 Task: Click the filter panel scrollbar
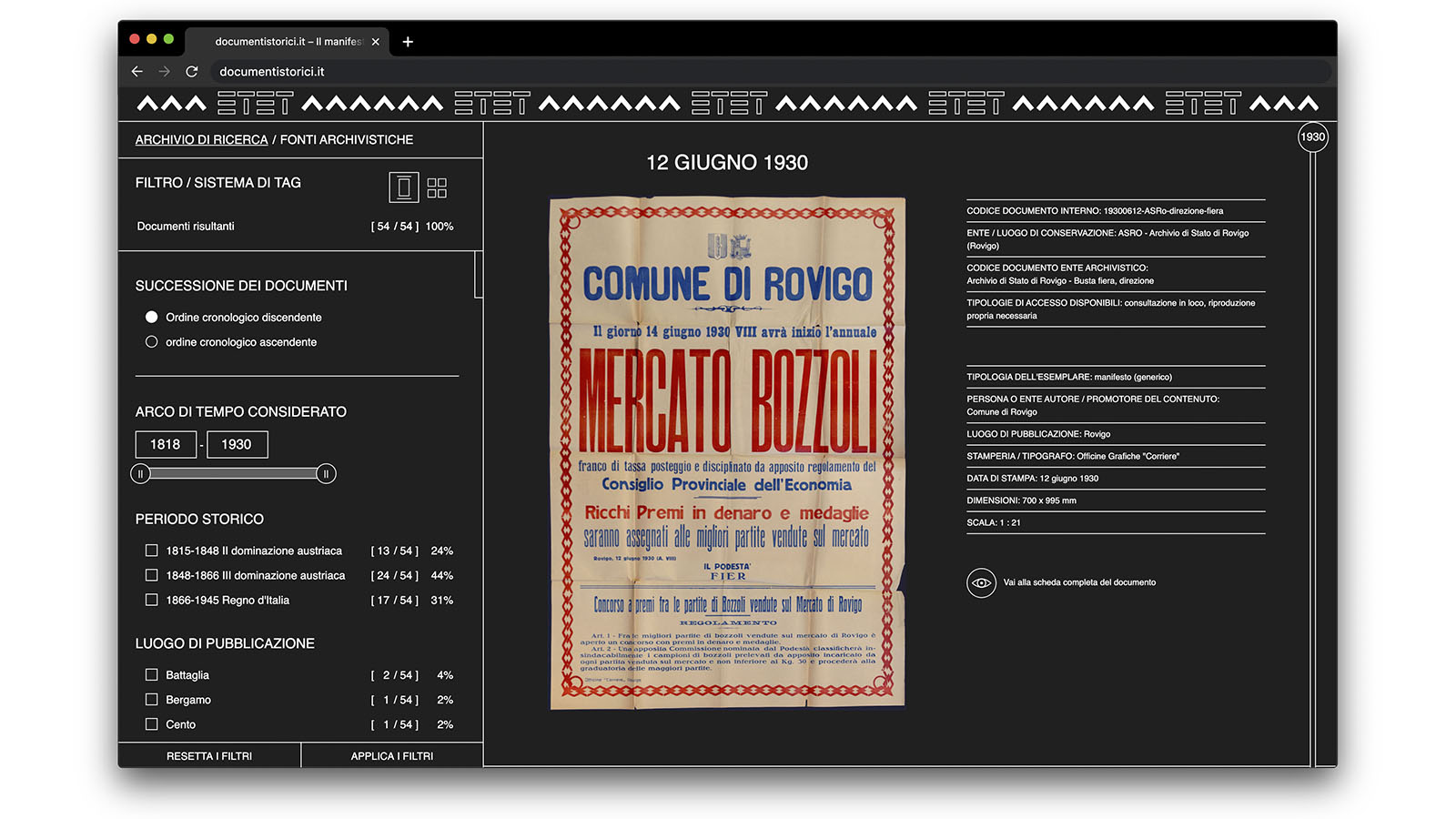pyautogui.click(x=479, y=275)
